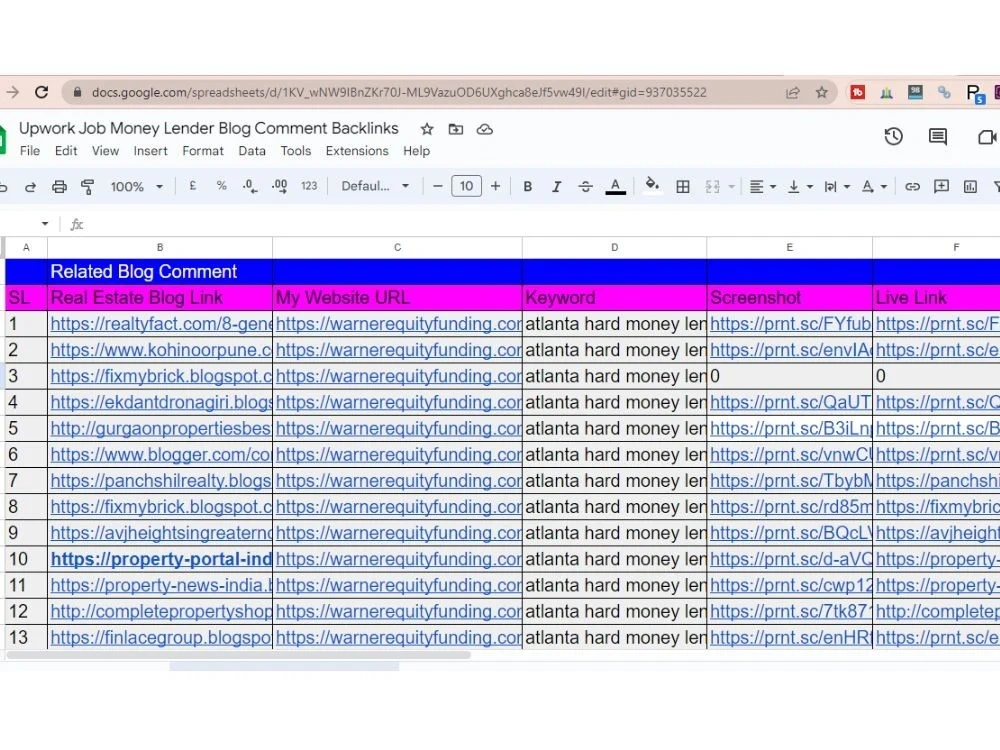Open vertical align dropdown

[800, 186]
